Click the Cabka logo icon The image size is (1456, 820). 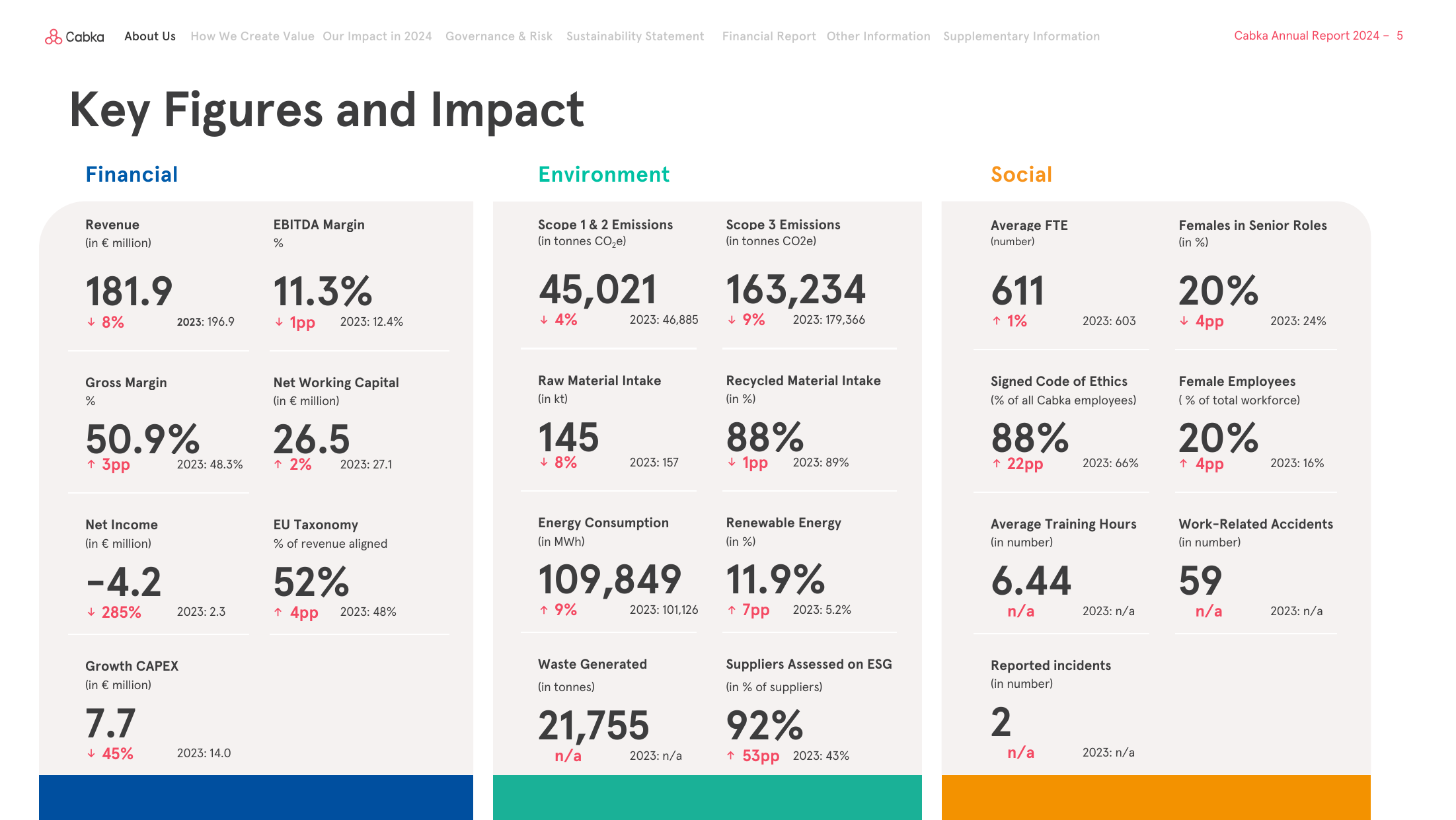point(54,36)
